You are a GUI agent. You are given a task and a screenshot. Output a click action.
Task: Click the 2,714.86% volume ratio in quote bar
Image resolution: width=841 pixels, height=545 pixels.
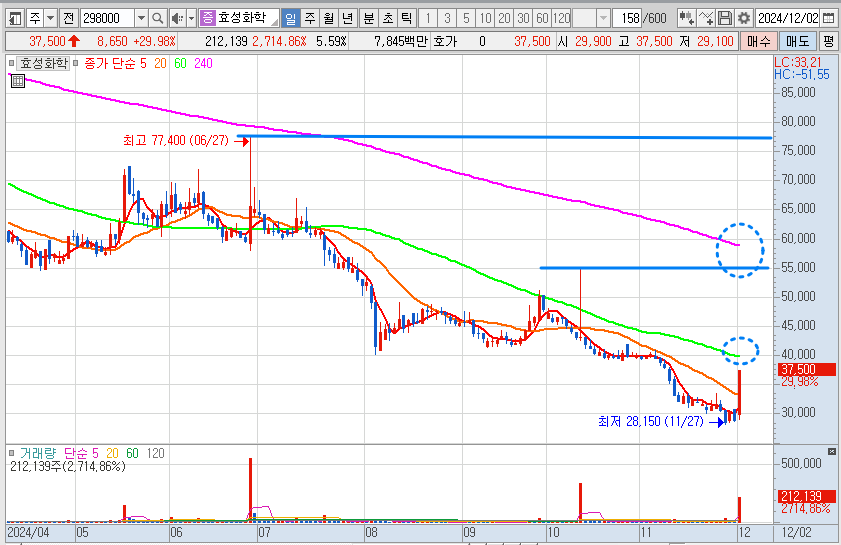(x=279, y=41)
